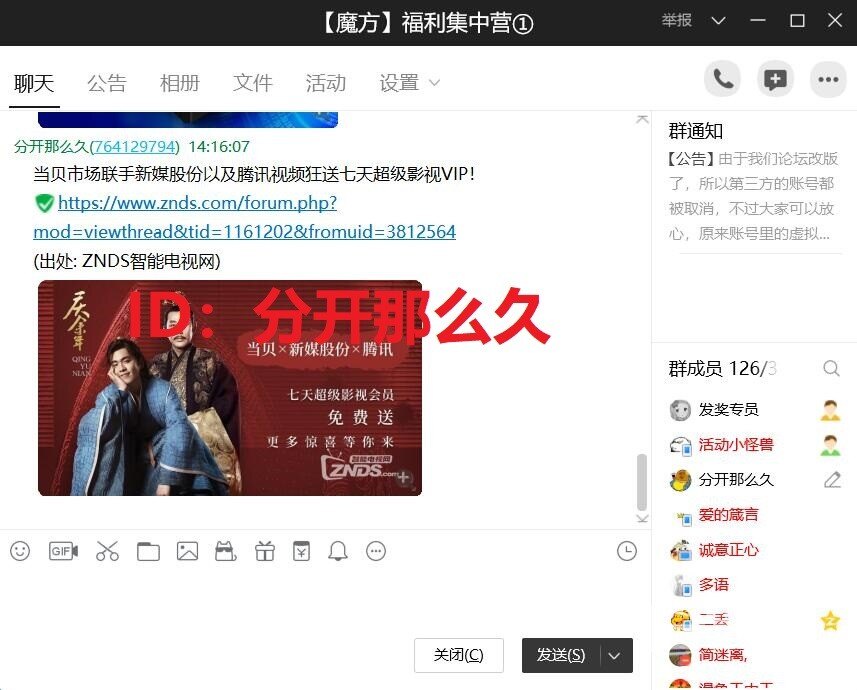Image resolution: width=857 pixels, height=690 pixels.
Task: Expand the title bar dropdown chevron
Action: (x=718, y=21)
